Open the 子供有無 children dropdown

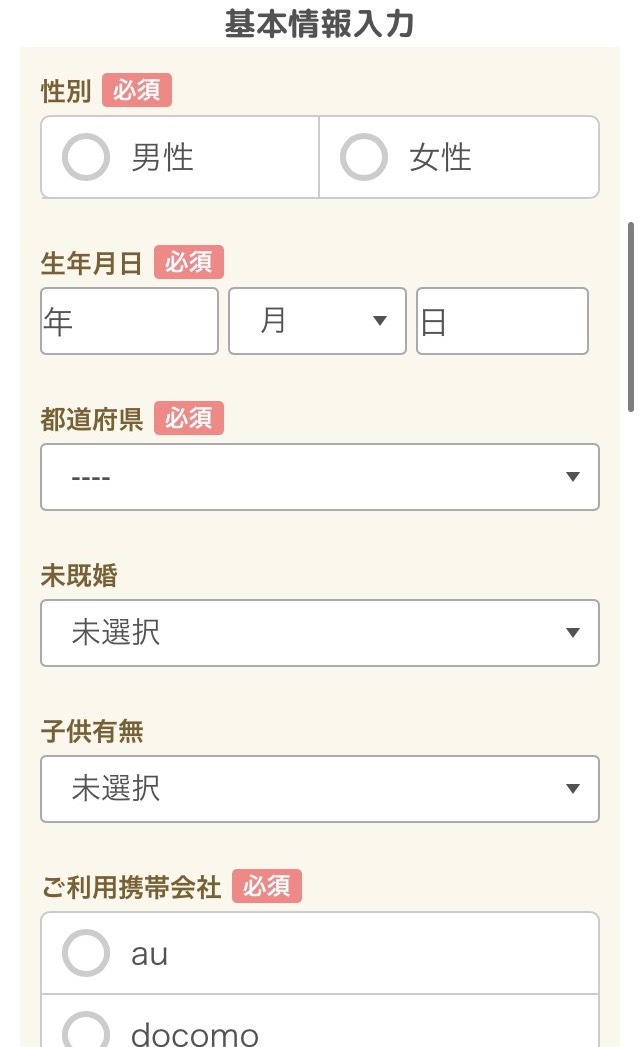(x=319, y=788)
